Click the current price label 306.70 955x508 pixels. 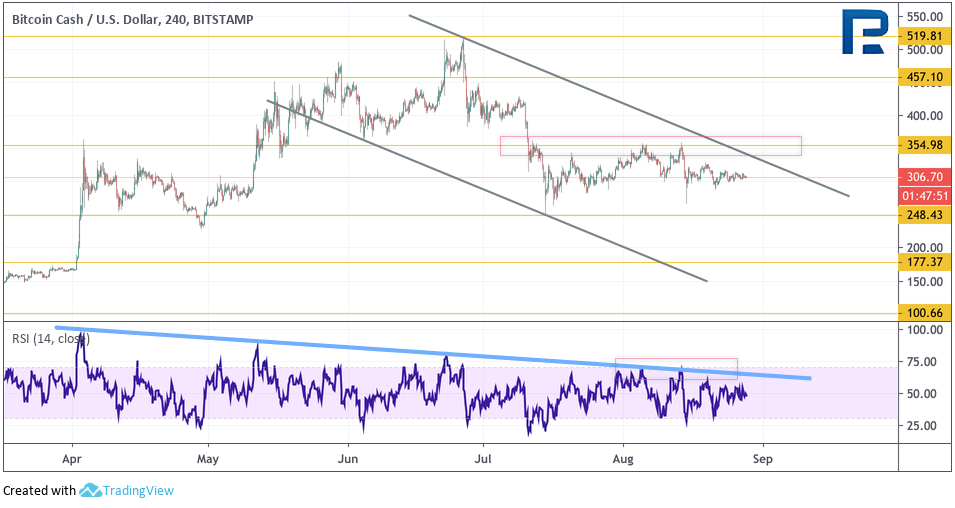tap(926, 178)
